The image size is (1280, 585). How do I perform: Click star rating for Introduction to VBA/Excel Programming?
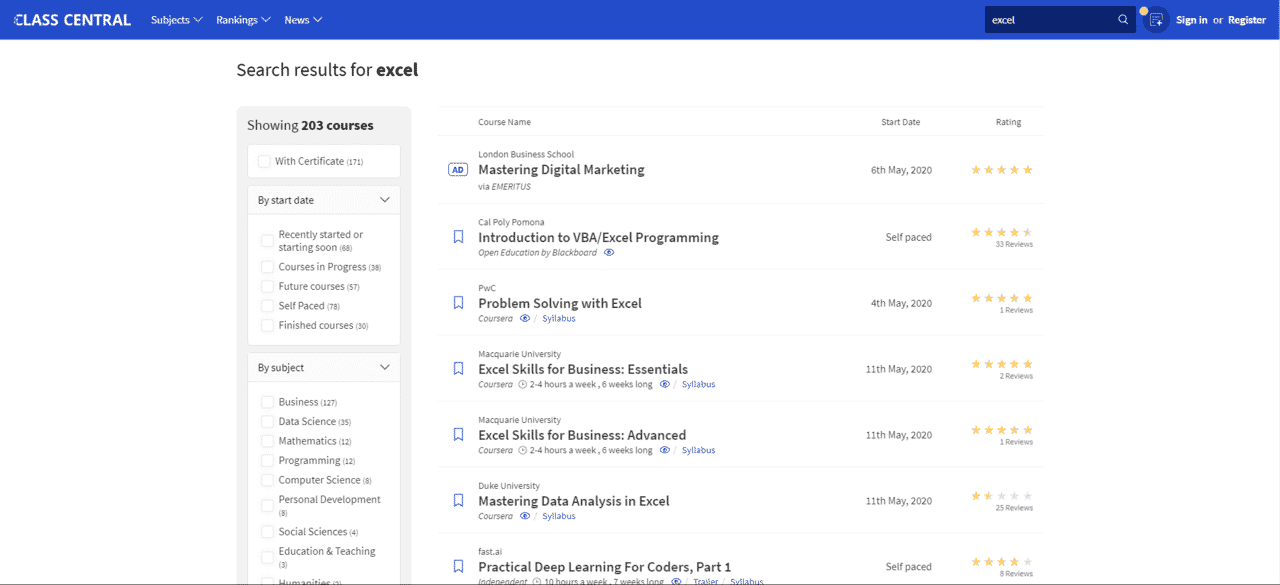point(1002,232)
